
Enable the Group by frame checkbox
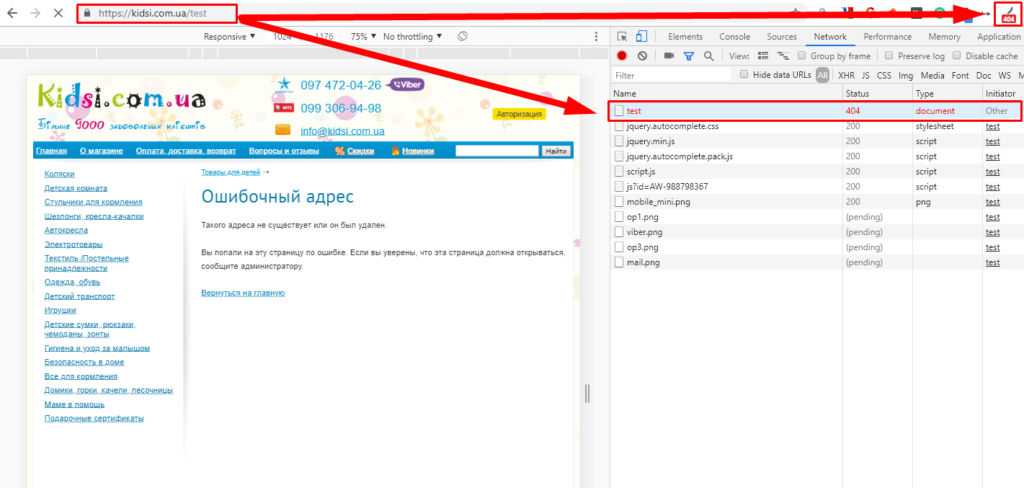click(803, 56)
